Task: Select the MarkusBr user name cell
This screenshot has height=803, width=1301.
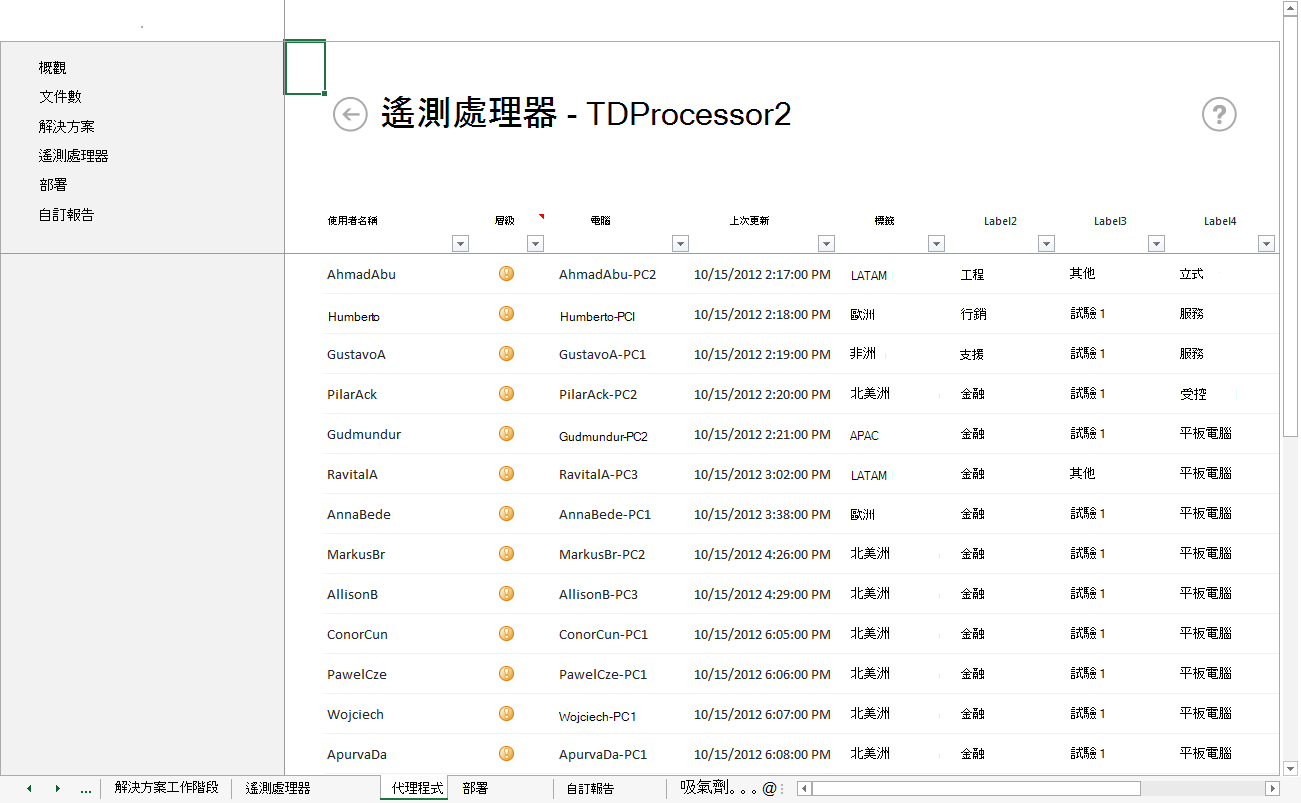Action: [356, 554]
